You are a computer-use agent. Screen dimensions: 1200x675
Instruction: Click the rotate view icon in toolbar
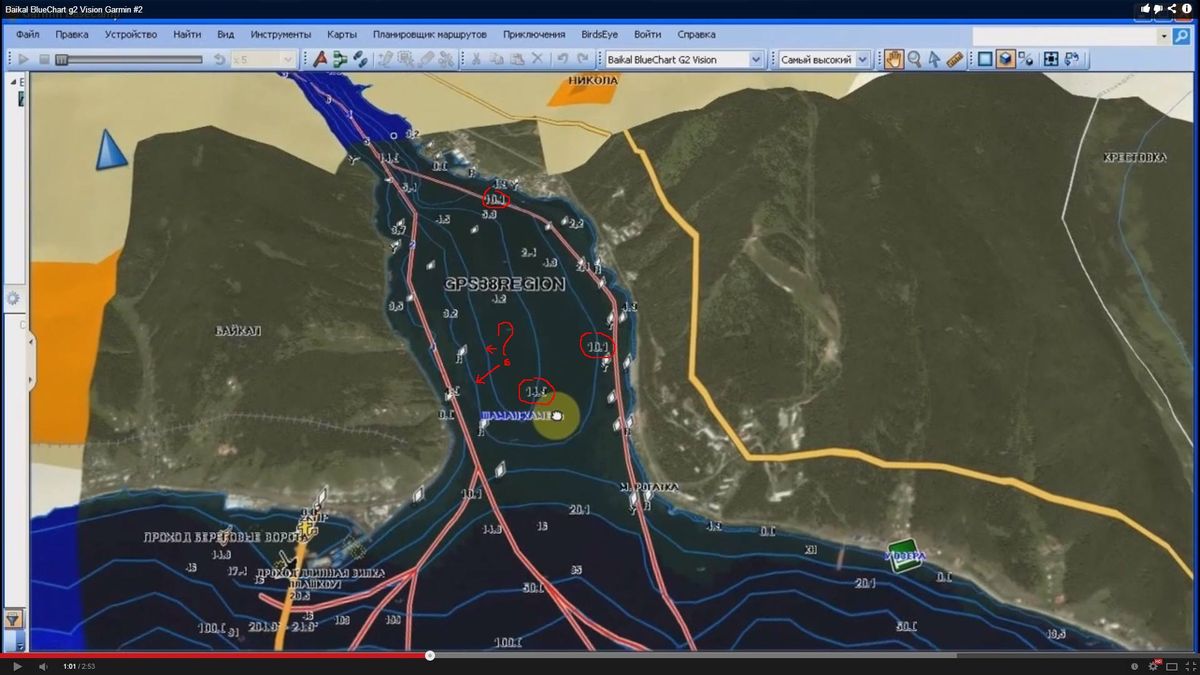[x=1072, y=59]
